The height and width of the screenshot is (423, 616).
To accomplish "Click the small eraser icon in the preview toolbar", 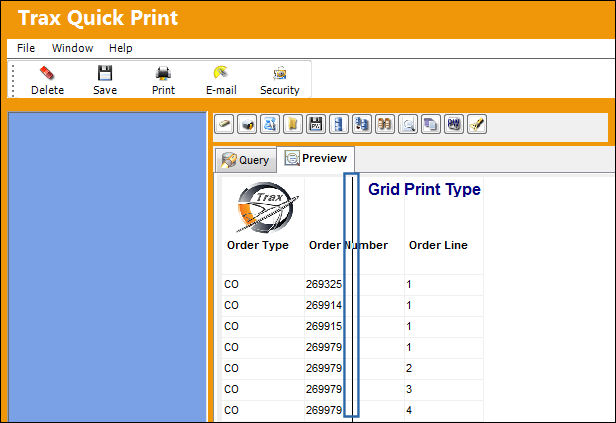I will (224, 125).
